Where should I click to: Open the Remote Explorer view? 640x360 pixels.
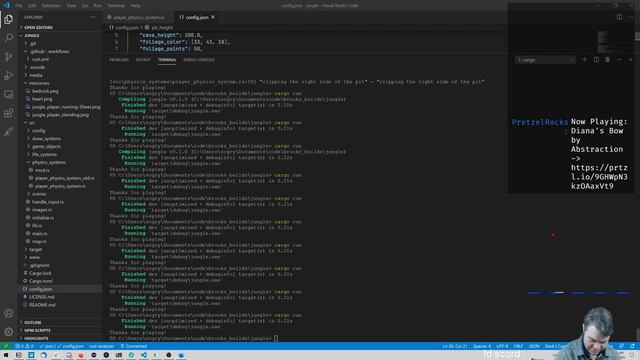pyautogui.click(x=9, y=94)
